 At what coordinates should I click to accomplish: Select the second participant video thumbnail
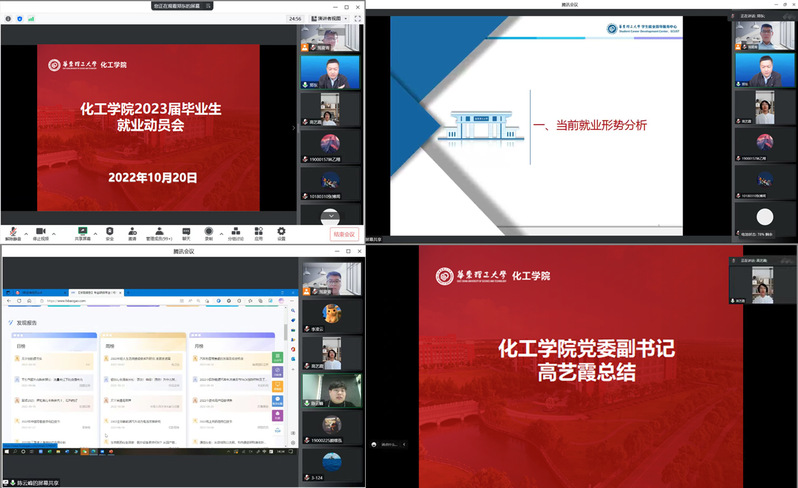330,71
